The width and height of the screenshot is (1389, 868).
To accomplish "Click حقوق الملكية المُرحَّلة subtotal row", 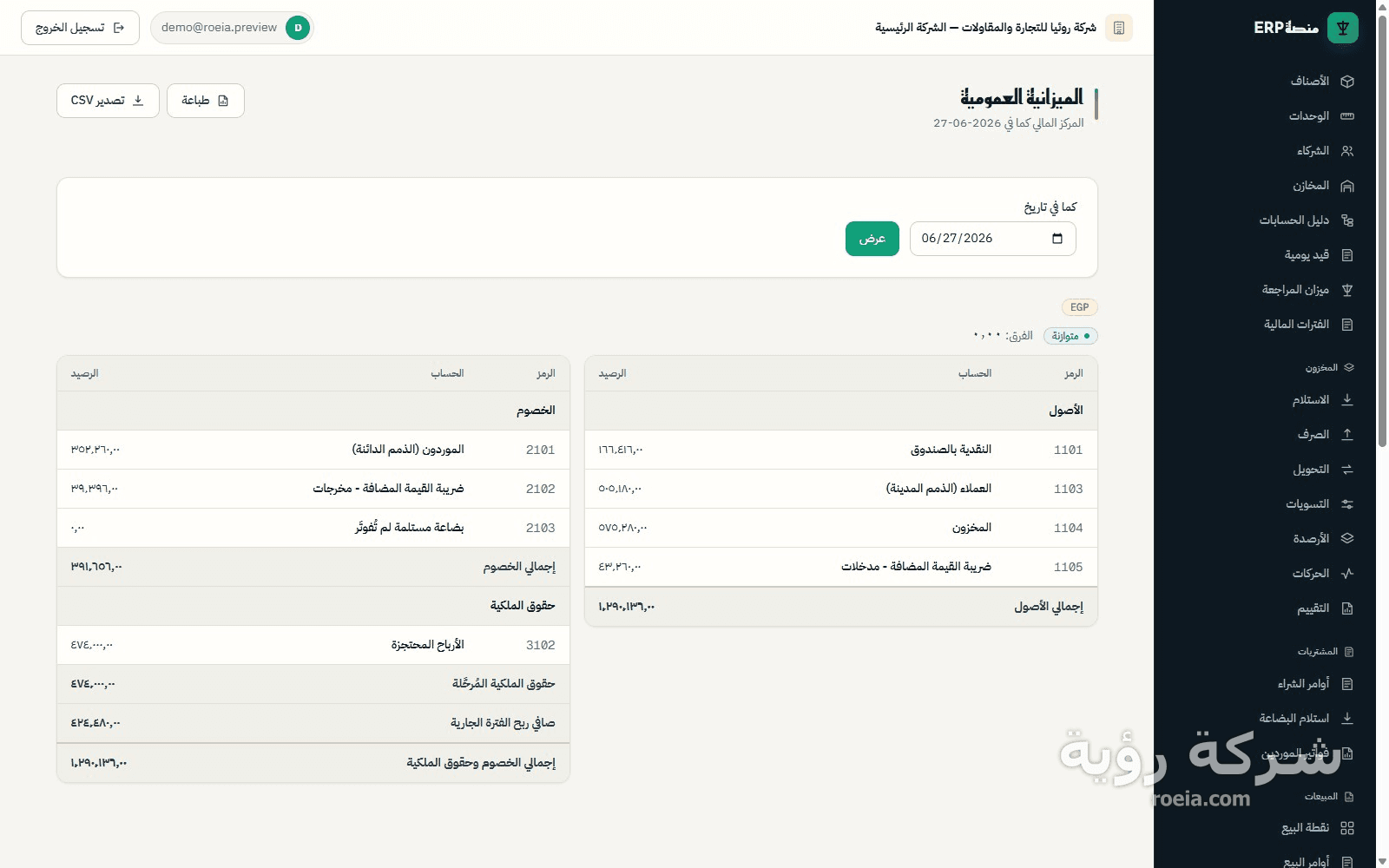I will pos(313,684).
